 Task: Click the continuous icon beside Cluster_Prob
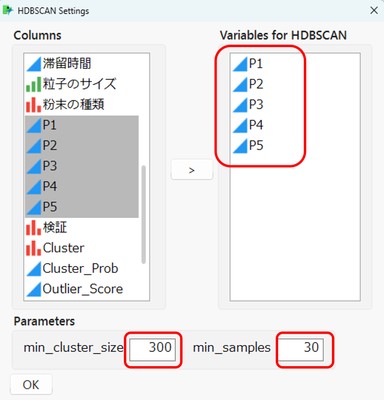point(33,269)
